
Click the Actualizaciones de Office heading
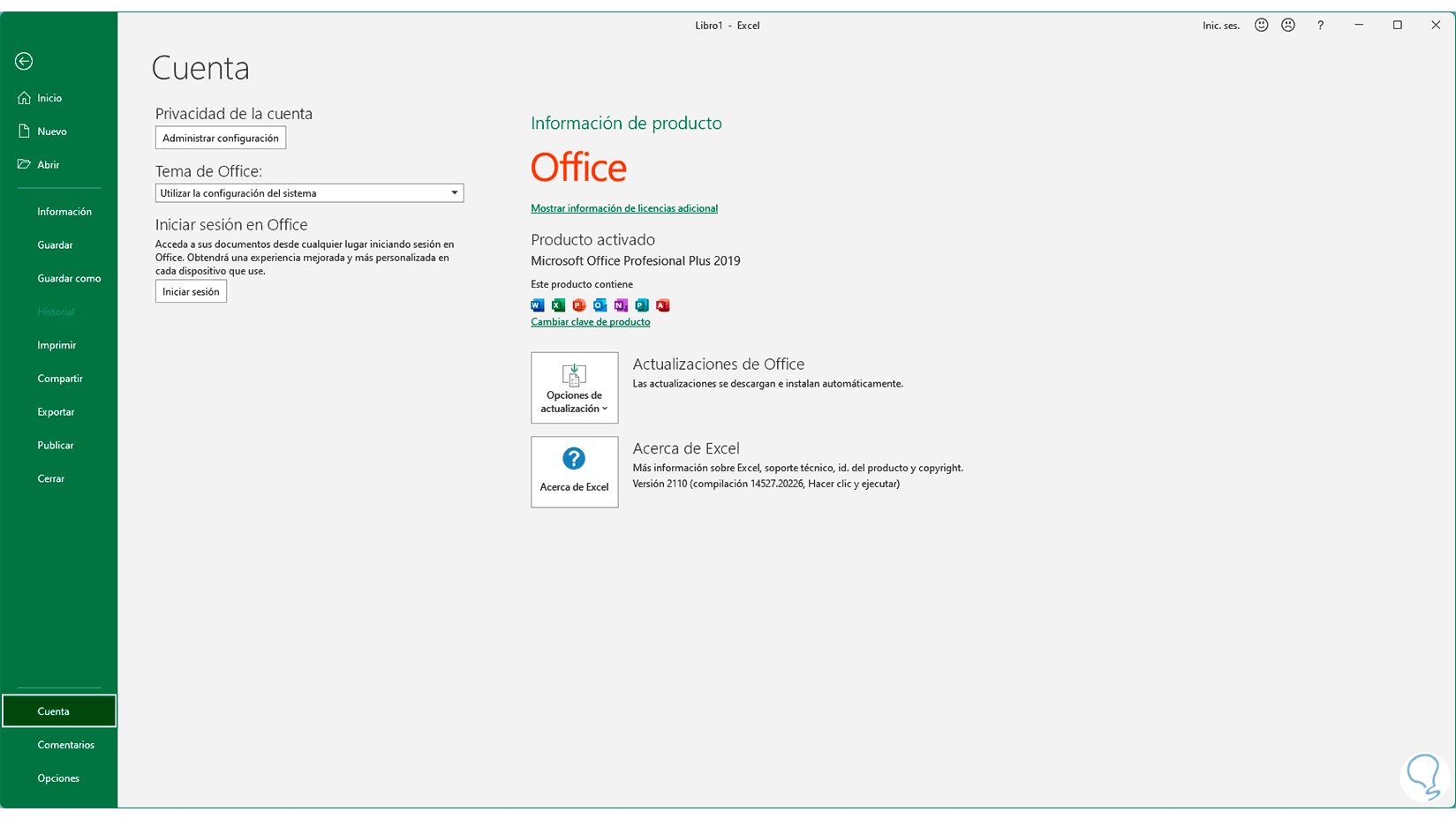(719, 364)
